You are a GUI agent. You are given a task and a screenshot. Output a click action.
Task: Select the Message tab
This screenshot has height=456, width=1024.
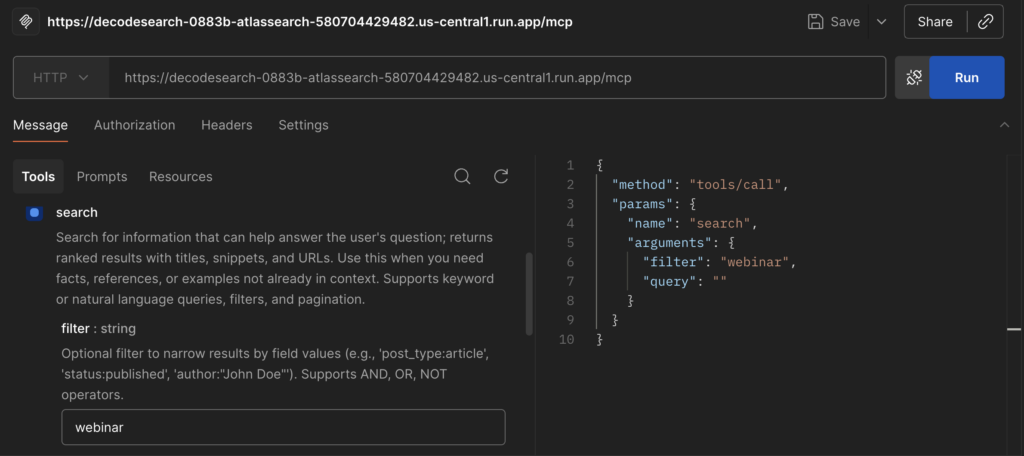click(x=40, y=125)
